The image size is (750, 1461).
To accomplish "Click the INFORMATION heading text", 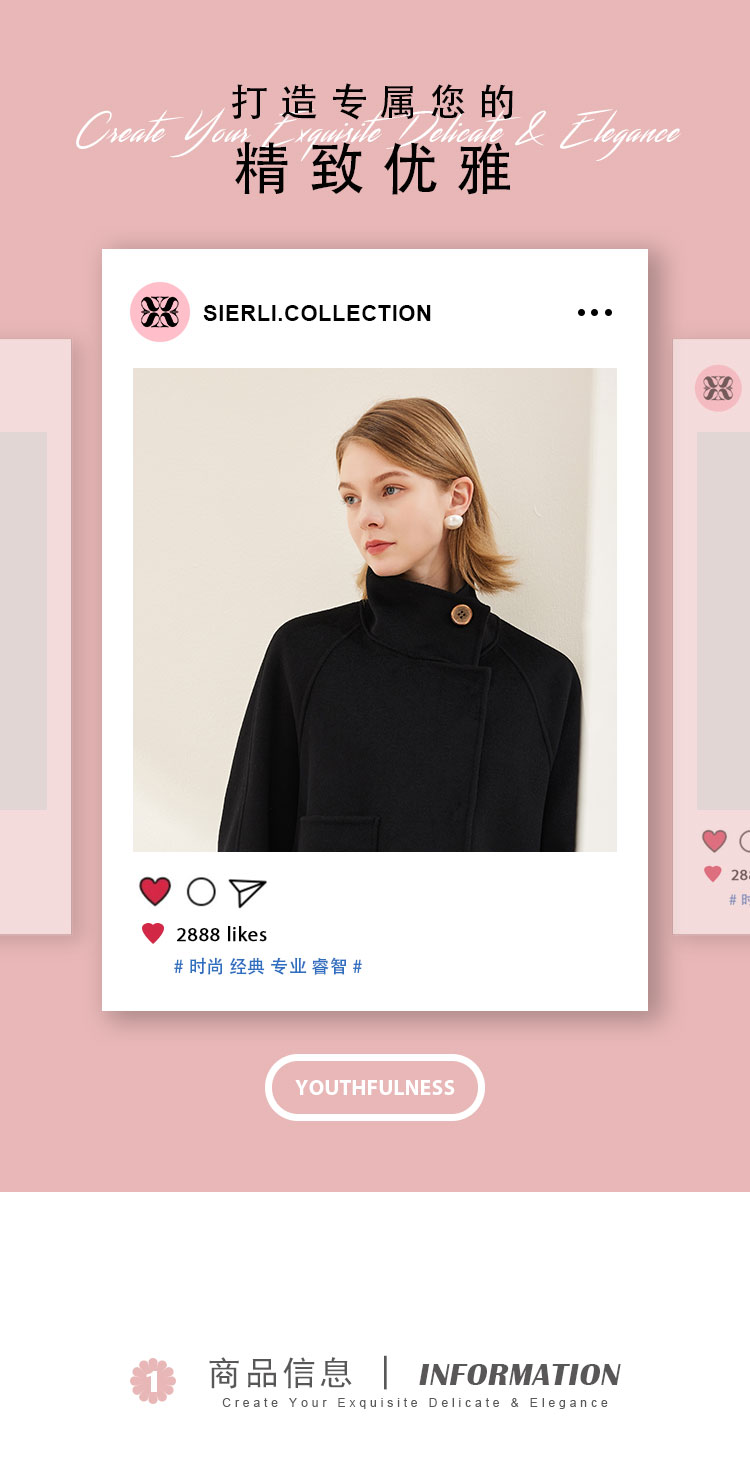I will pos(520,1375).
